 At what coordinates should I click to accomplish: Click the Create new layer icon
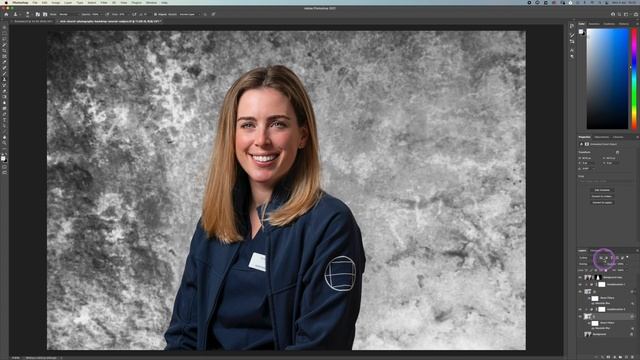628,357
